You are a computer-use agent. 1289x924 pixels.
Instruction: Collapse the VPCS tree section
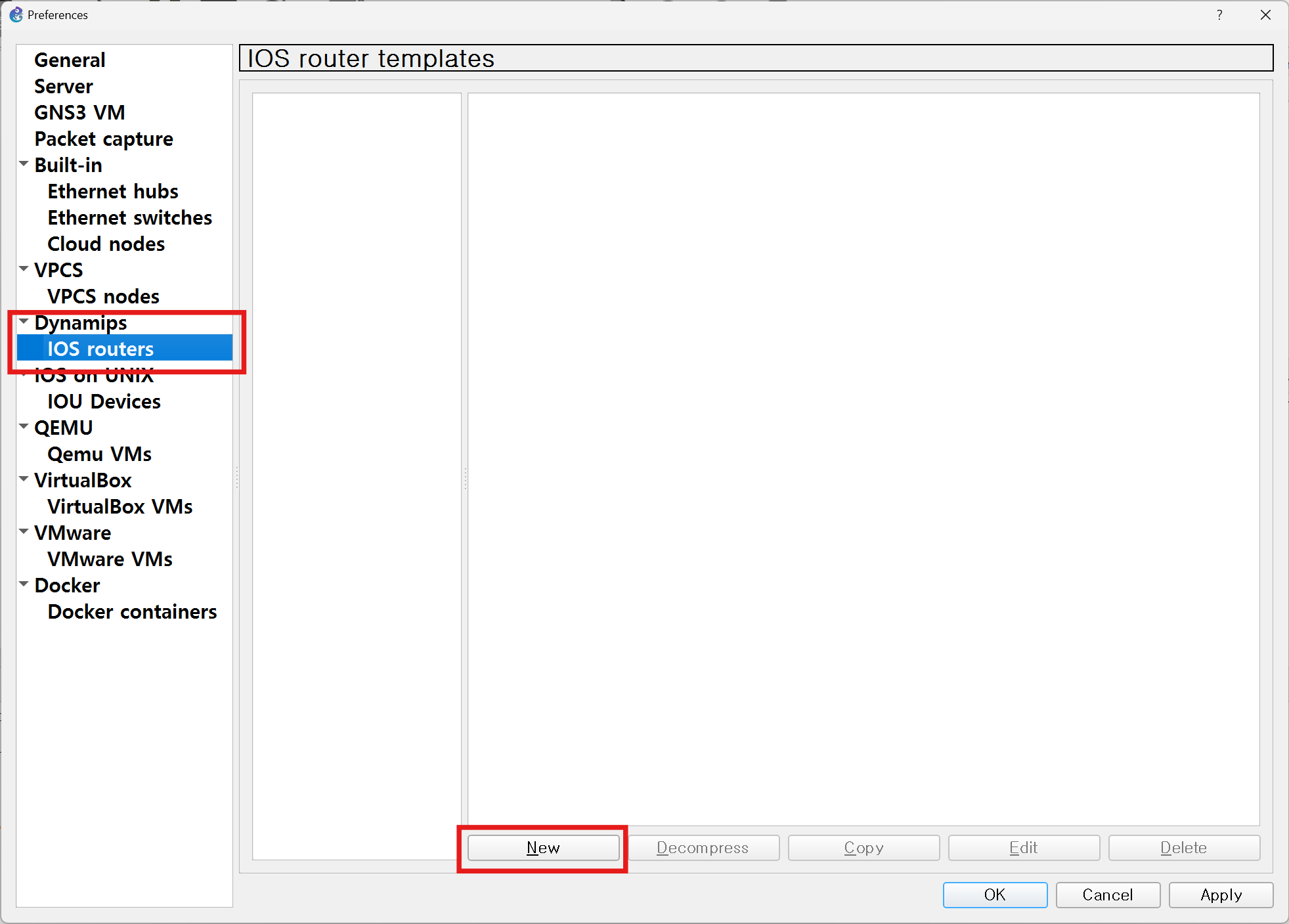click(x=24, y=269)
